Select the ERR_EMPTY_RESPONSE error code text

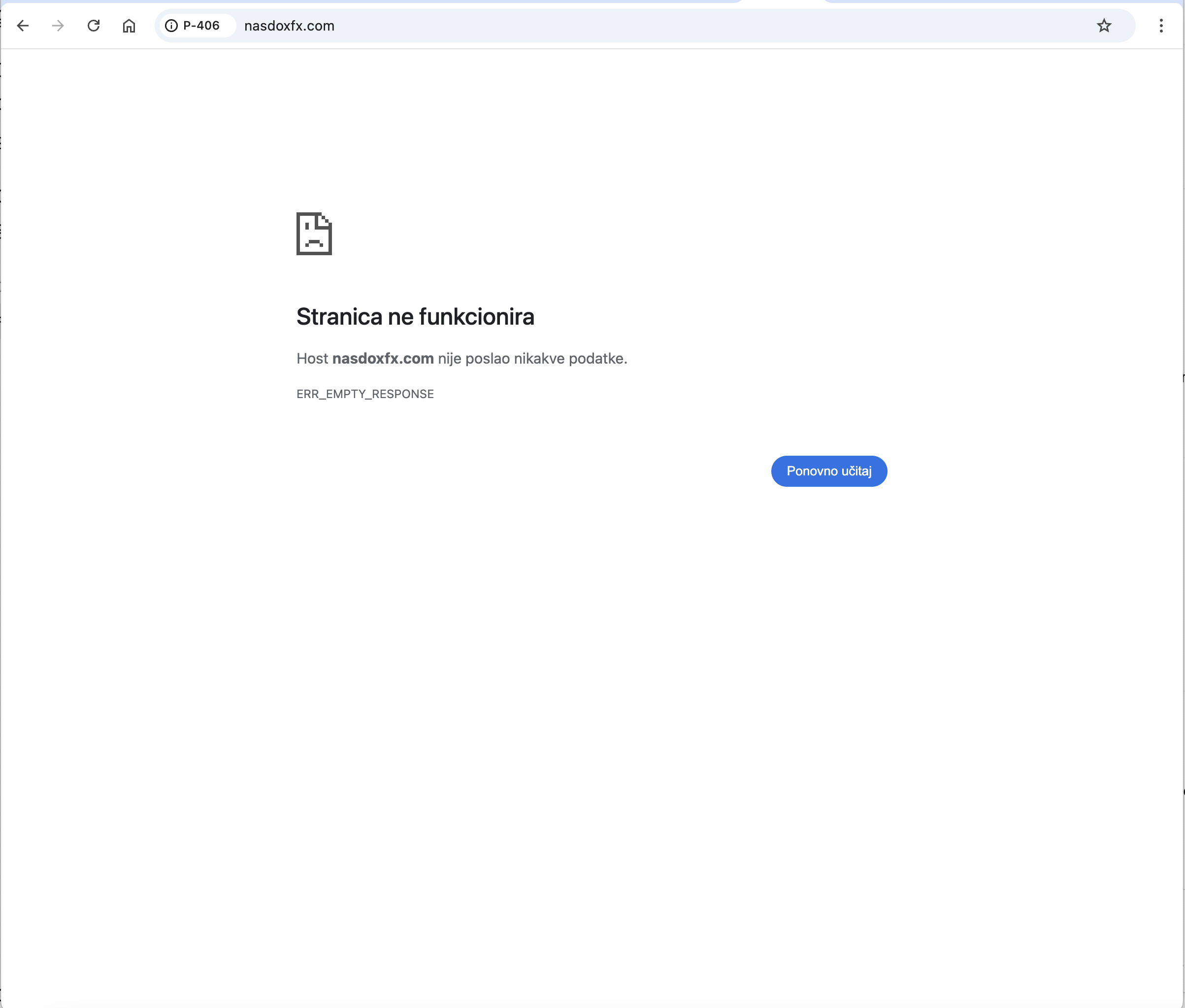pos(365,394)
